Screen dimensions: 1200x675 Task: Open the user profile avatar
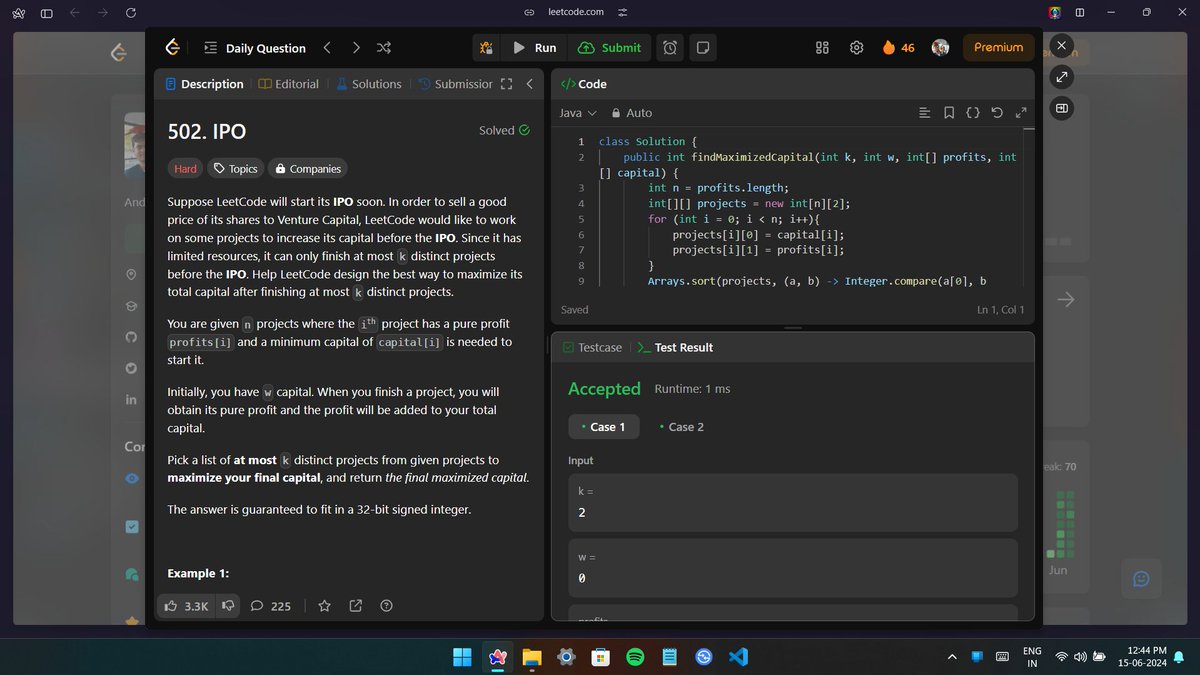(x=940, y=47)
